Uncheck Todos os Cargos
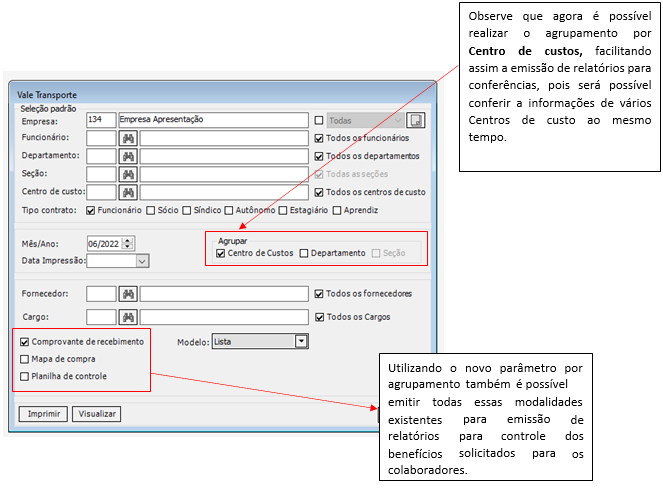663x488 pixels. coord(320,317)
